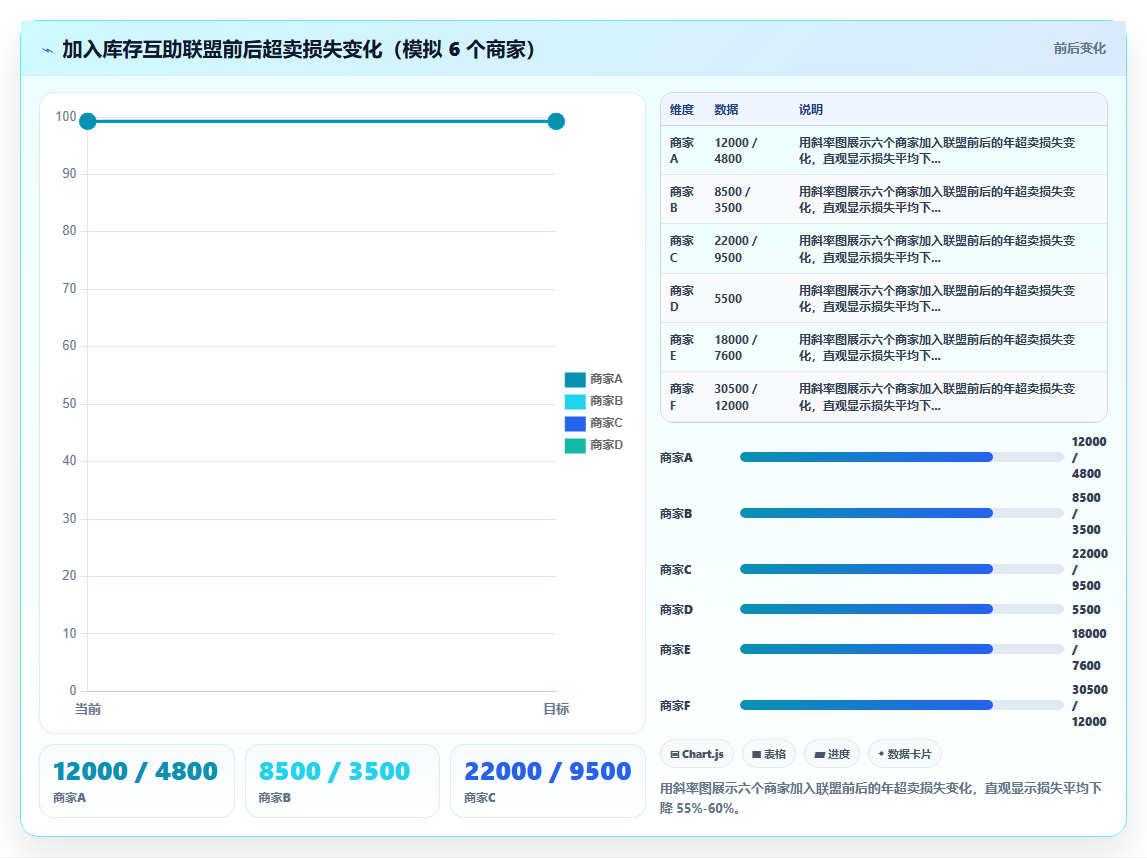Viewport: 1147px width, 858px height.
Task: Click the left data point at 当前
Action: (88, 121)
